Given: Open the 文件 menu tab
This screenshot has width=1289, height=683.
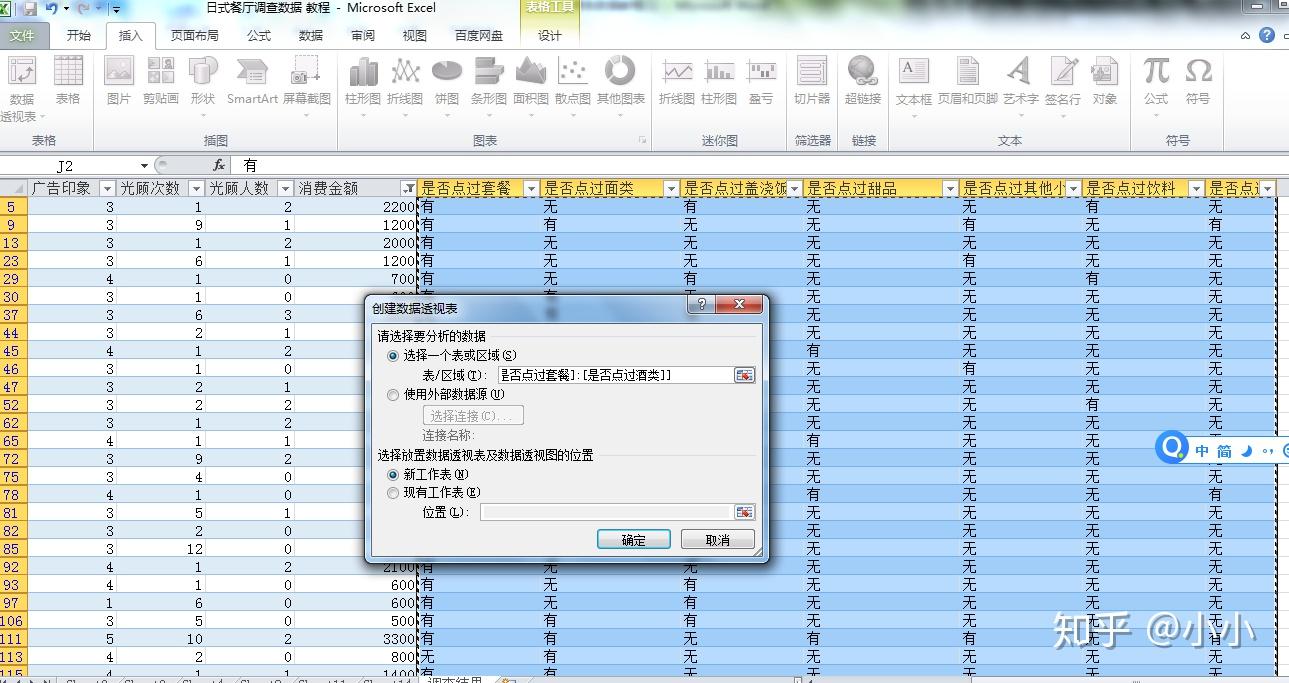Looking at the screenshot, I should click(x=24, y=35).
